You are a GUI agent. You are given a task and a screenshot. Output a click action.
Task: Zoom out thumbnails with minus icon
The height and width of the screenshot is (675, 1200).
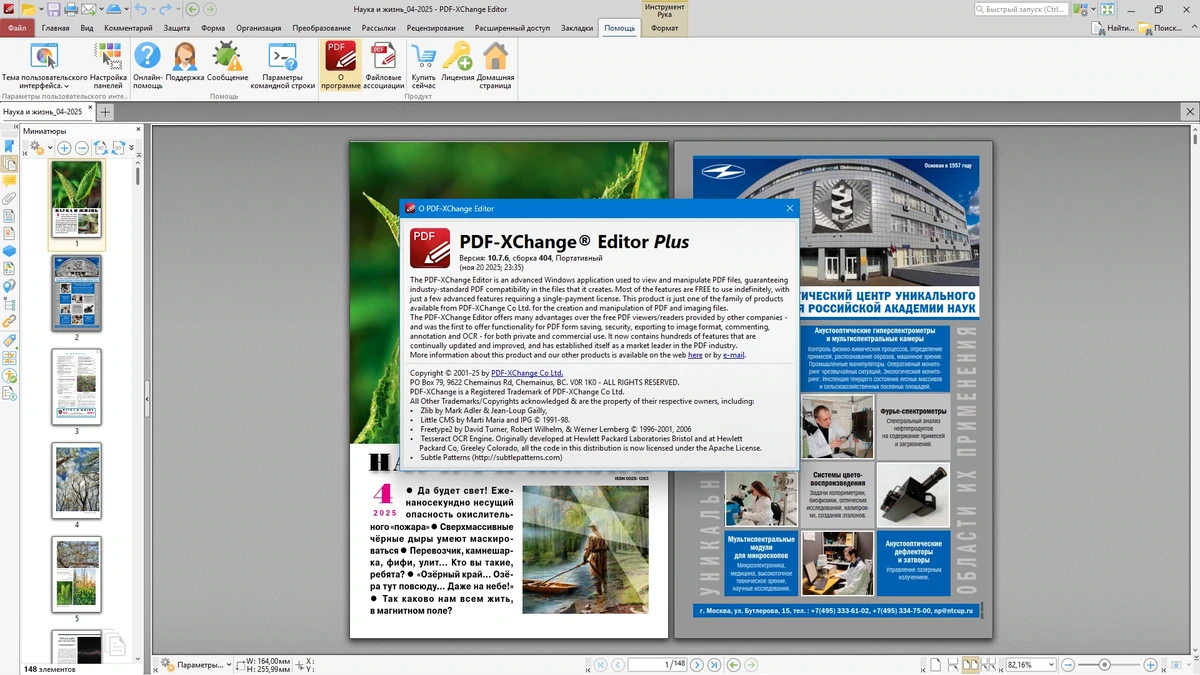[82, 148]
